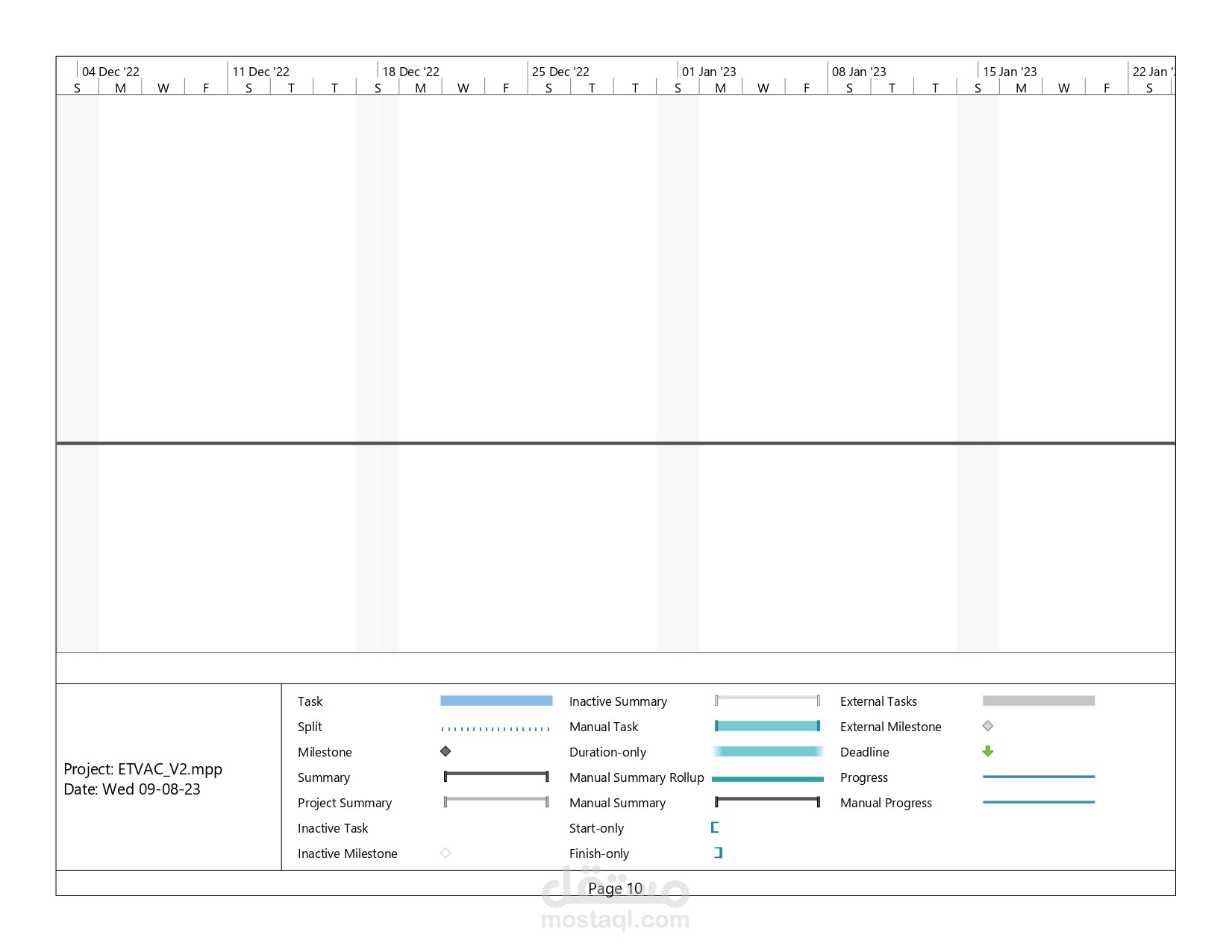Click the Start-only bracket symbol
The width and height of the screenshot is (1232, 952).
[715, 827]
